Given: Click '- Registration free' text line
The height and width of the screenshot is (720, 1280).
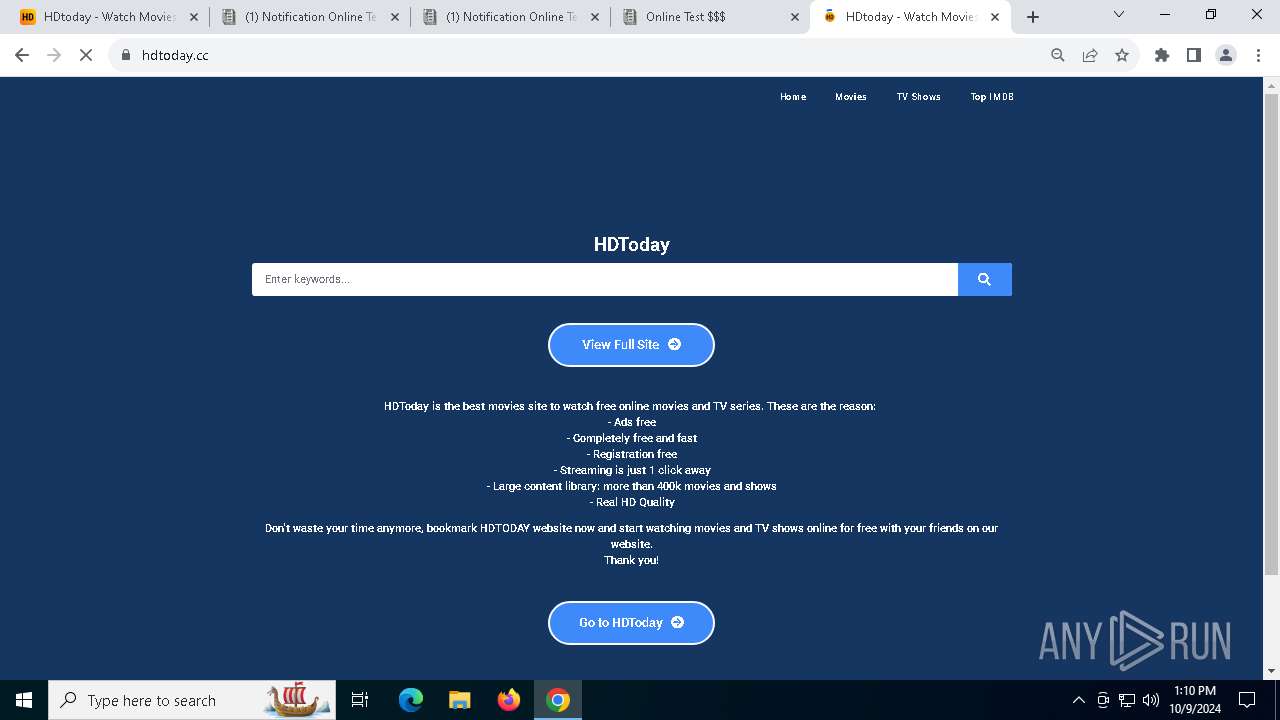Looking at the screenshot, I should (632, 454).
